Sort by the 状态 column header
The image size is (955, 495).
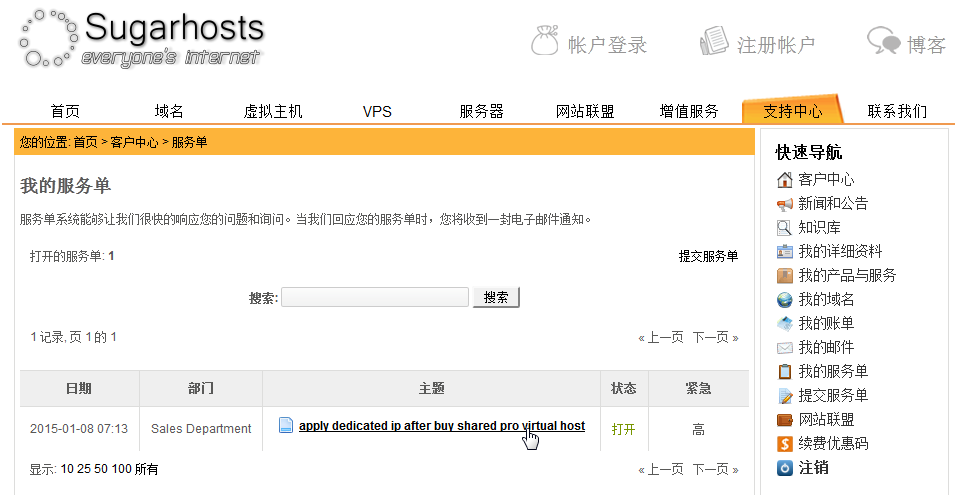click(624, 388)
